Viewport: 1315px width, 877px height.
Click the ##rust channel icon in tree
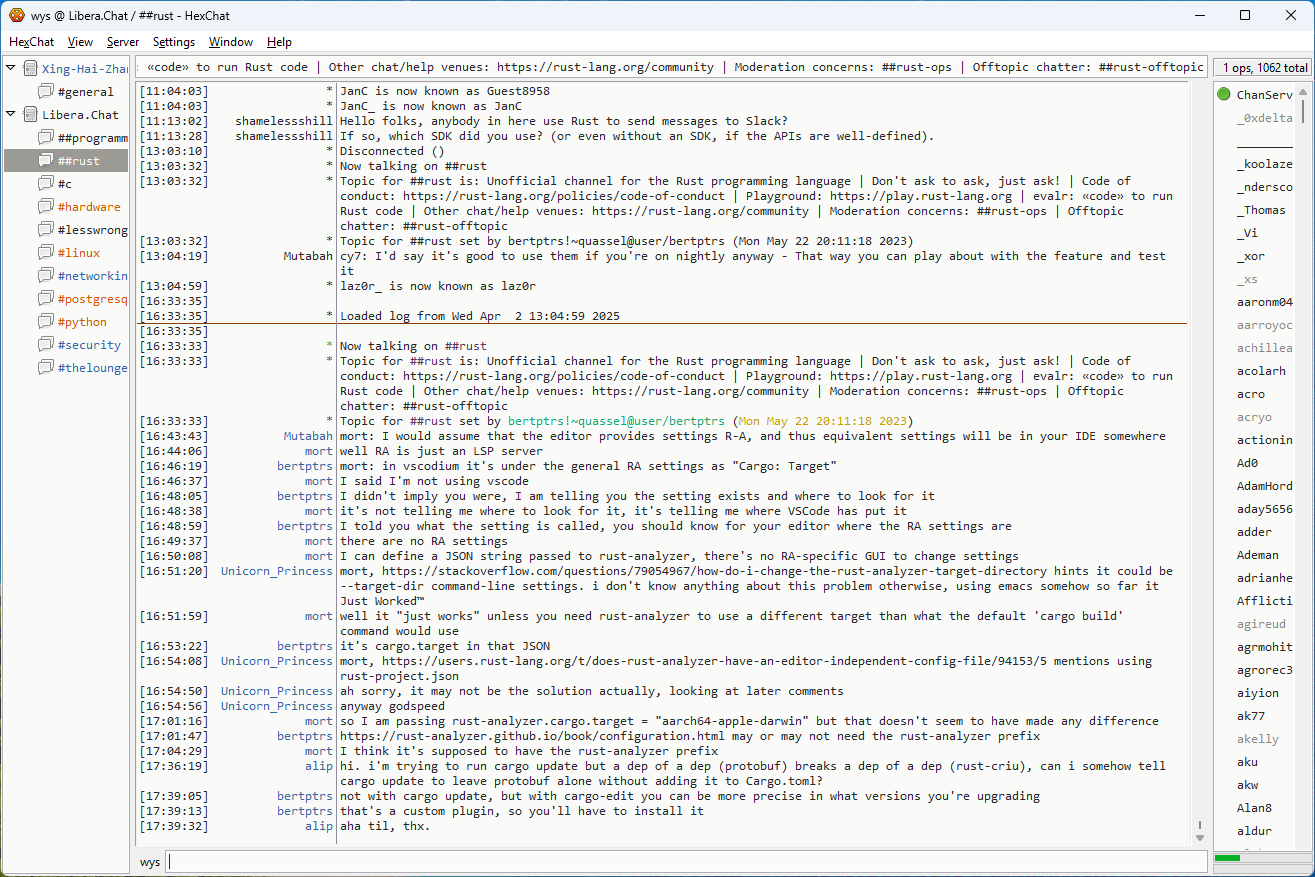(x=46, y=161)
